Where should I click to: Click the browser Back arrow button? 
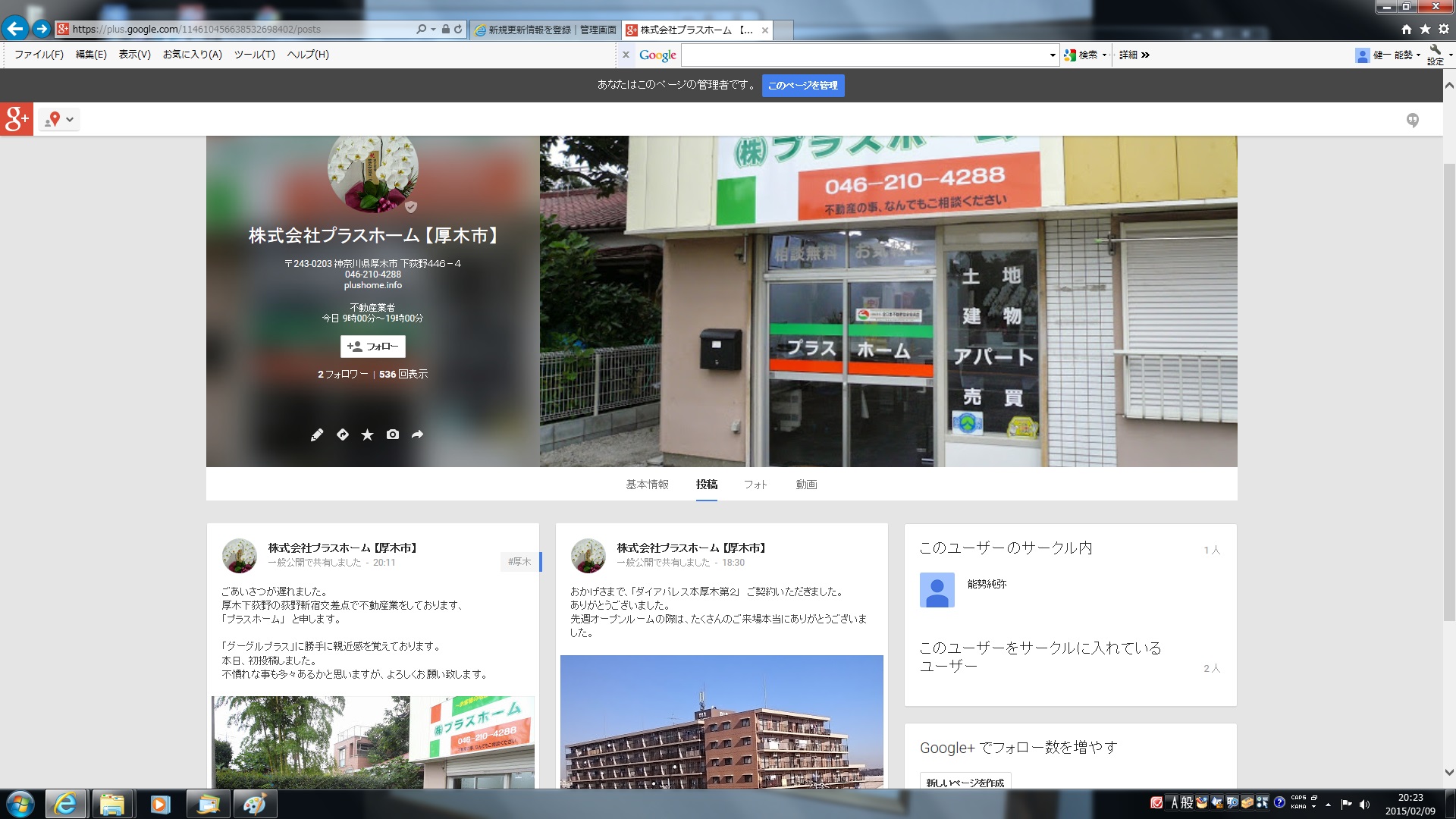(14, 29)
